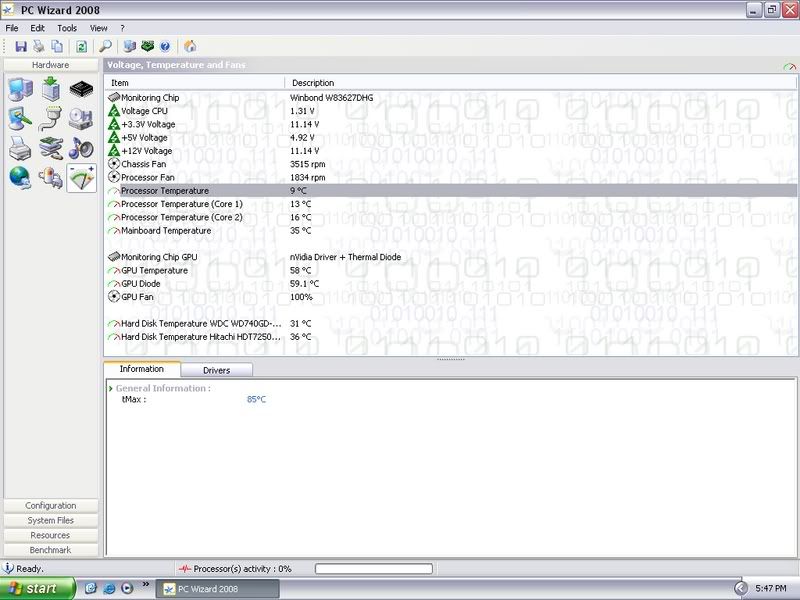This screenshot has width=800, height=600.
Task: Select the GPU Fan row
Action: click(x=452, y=296)
